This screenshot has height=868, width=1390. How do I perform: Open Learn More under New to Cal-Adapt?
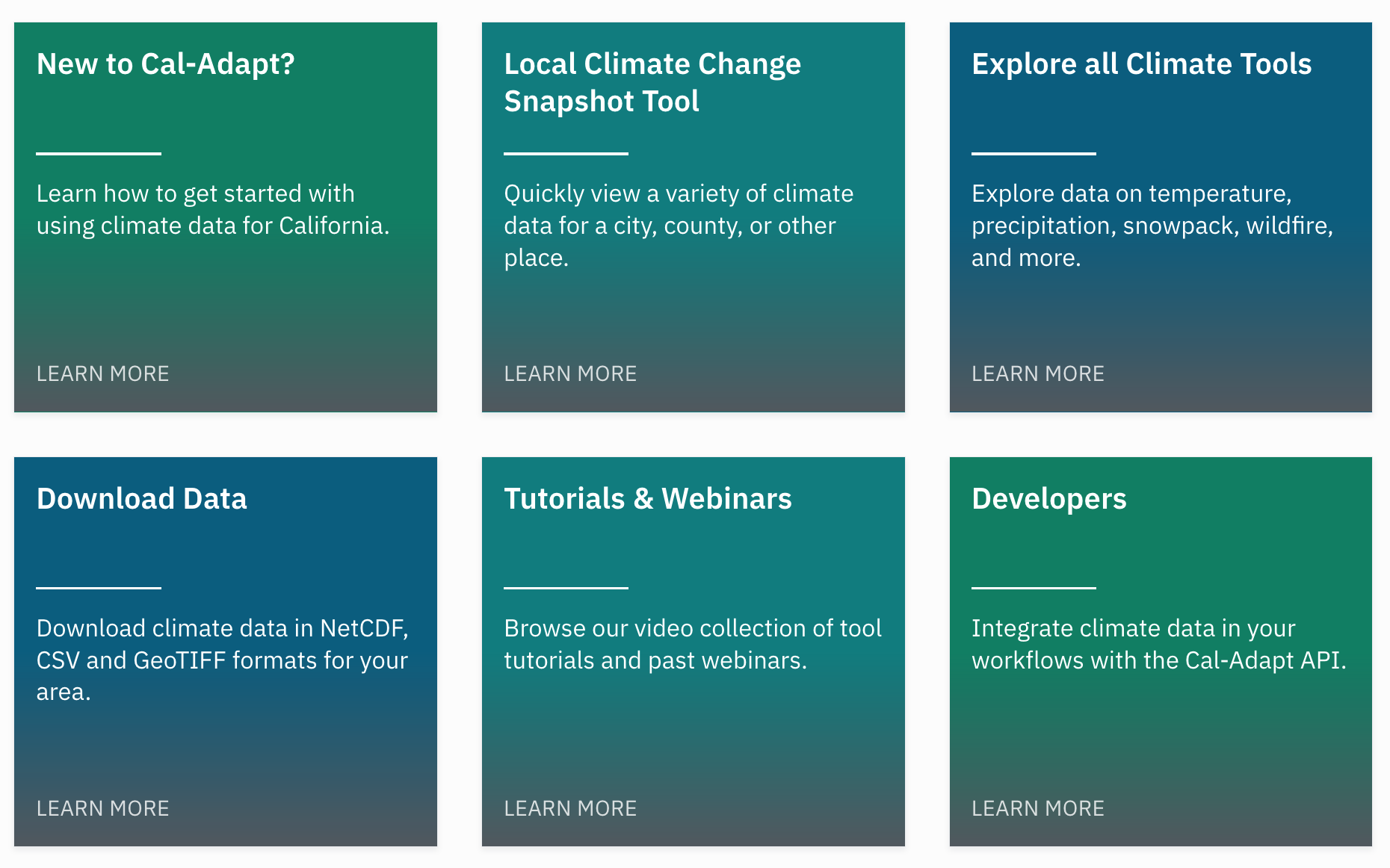pos(103,373)
